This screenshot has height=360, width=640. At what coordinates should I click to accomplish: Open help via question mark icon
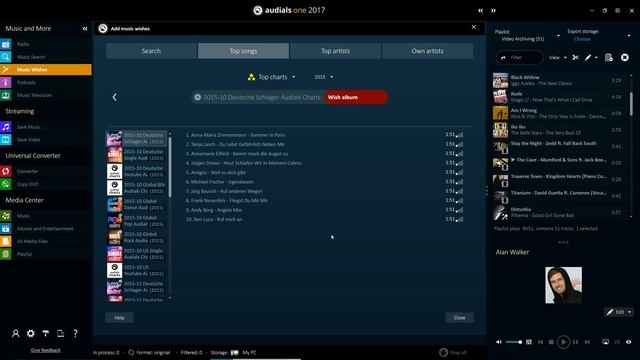[76, 333]
